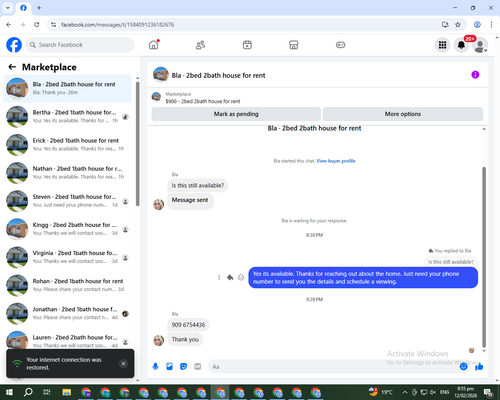This screenshot has width=500, height=400.
Task: Open the account profile avatar menu
Action: coord(480,45)
